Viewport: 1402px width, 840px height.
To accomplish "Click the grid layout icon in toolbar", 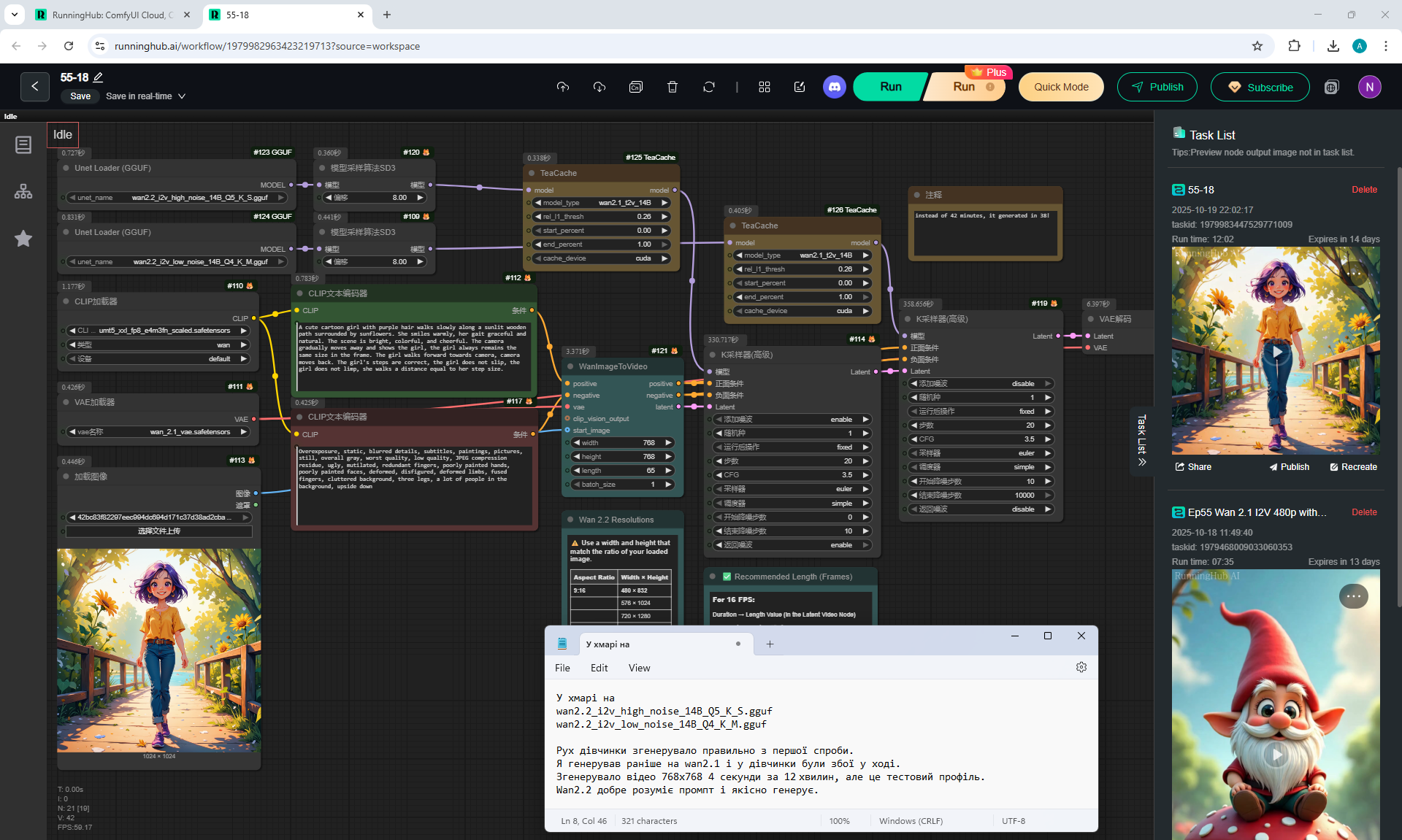I will coord(764,87).
